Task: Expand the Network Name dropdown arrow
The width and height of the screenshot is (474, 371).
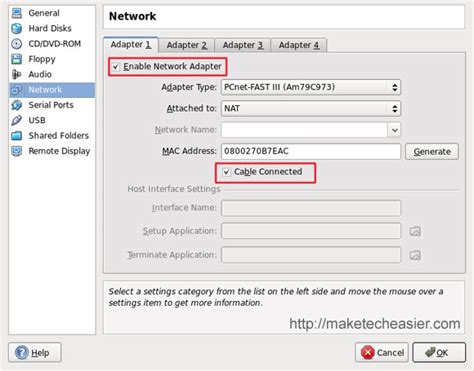Action: point(394,130)
